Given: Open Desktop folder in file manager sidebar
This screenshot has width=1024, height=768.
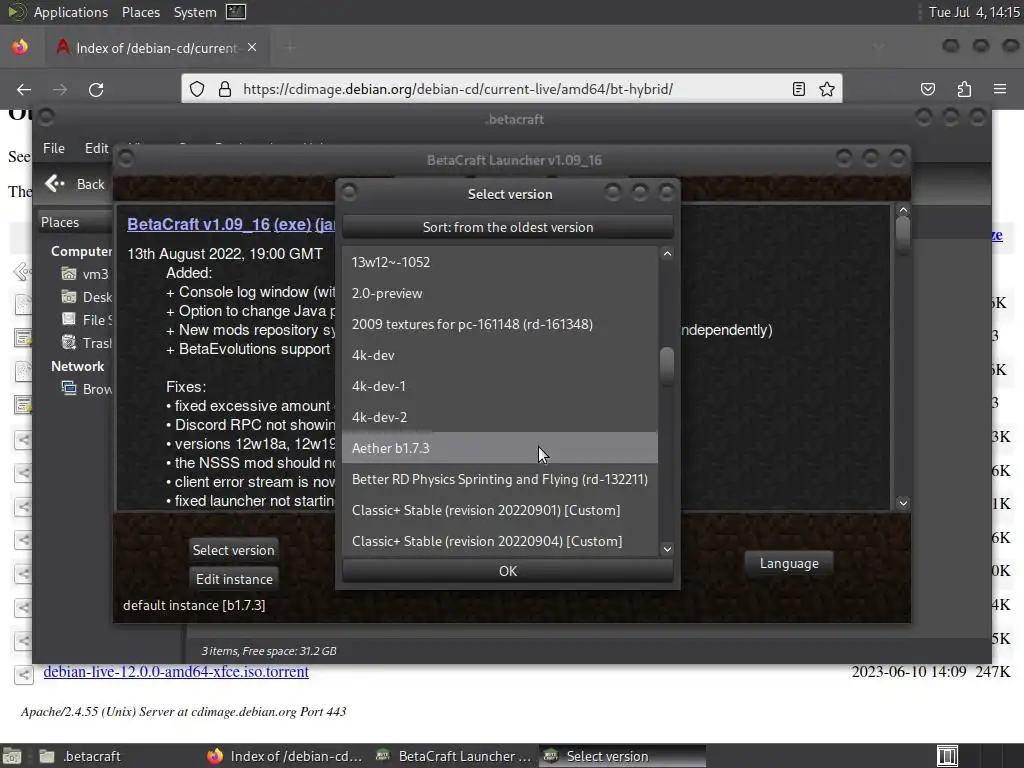Looking at the screenshot, I should pos(86,297).
